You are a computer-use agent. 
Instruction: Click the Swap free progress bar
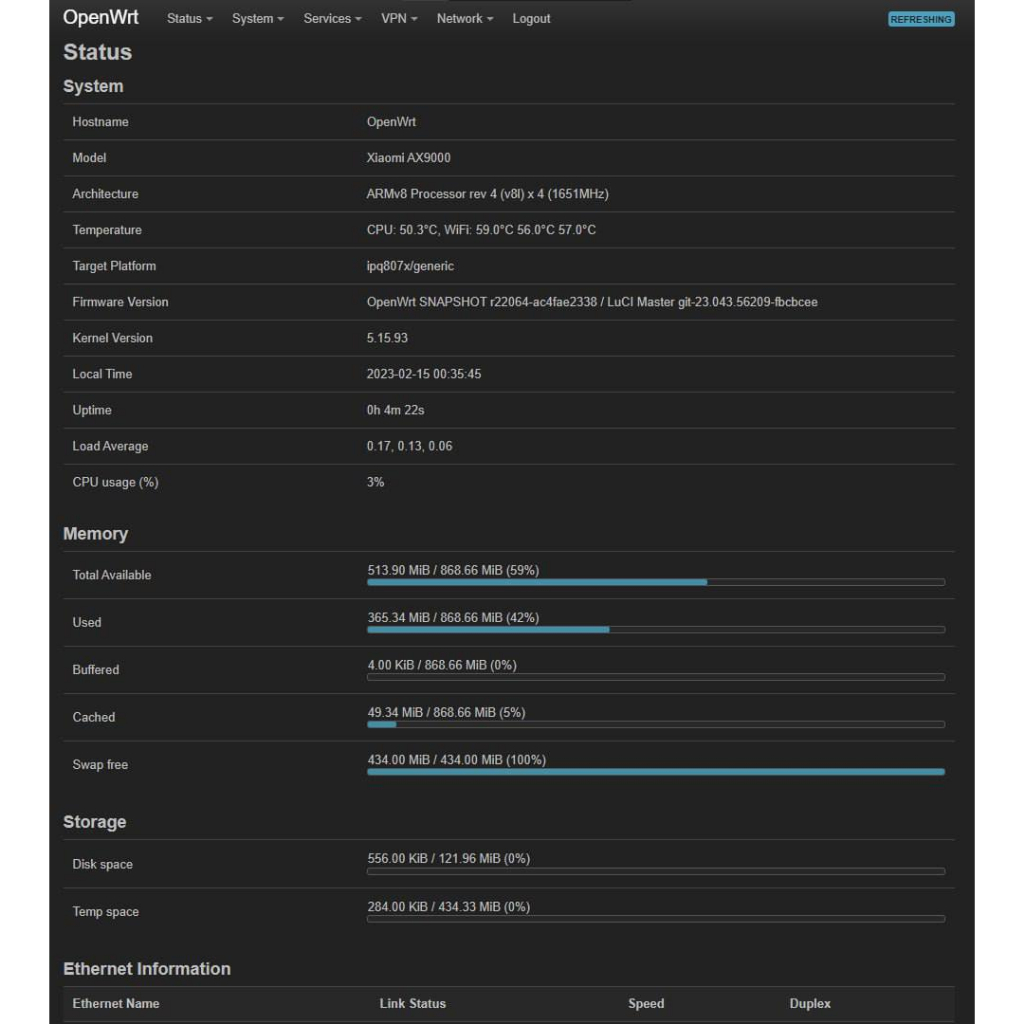(655, 771)
